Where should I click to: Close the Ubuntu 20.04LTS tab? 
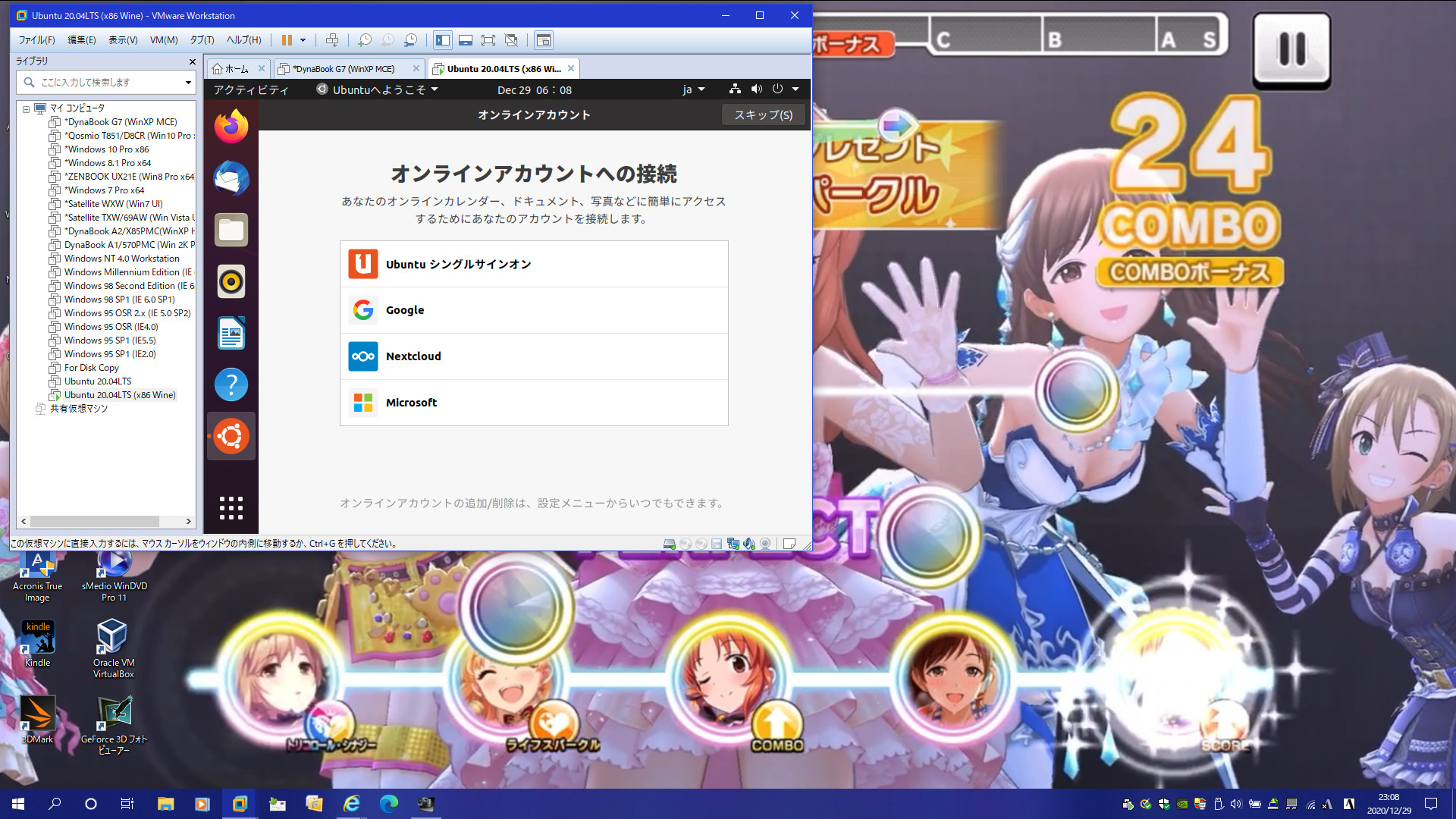(571, 69)
